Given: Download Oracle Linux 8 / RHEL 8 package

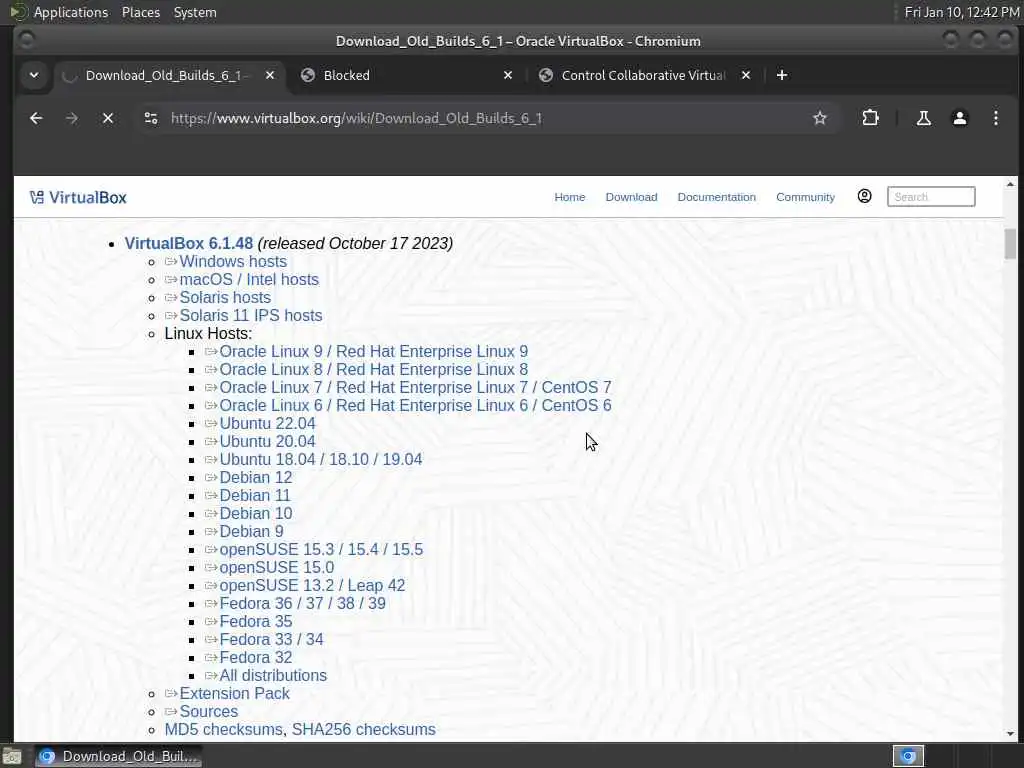Looking at the screenshot, I should coord(374,370).
